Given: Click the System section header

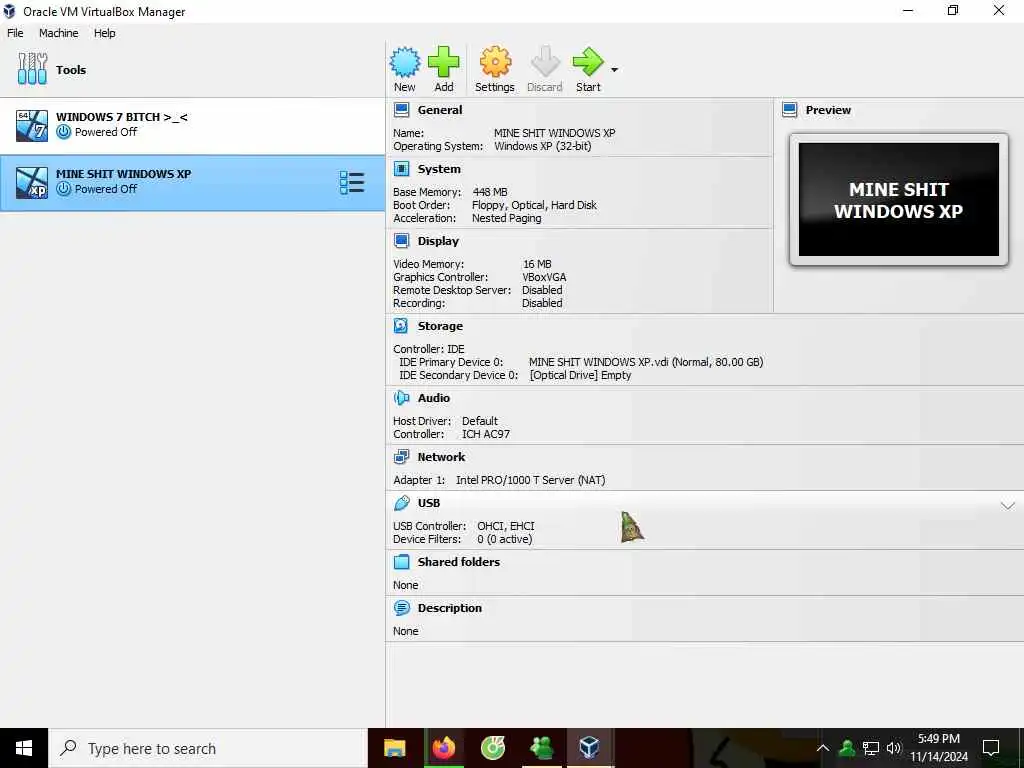Looking at the screenshot, I should [x=439, y=168].
